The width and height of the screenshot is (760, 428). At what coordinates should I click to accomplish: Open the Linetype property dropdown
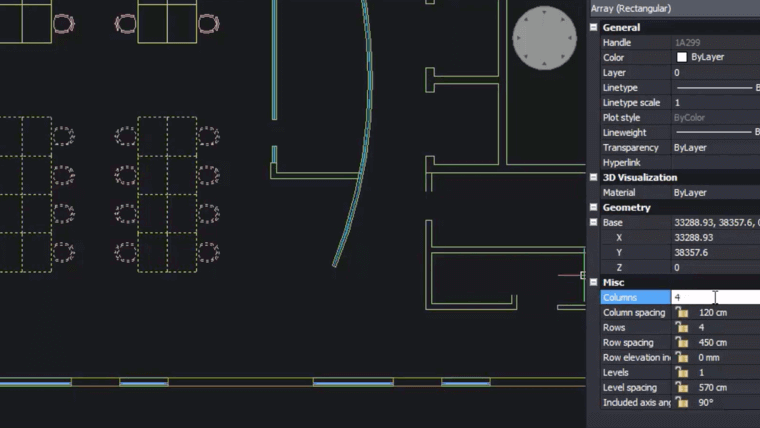pos(715,88)
